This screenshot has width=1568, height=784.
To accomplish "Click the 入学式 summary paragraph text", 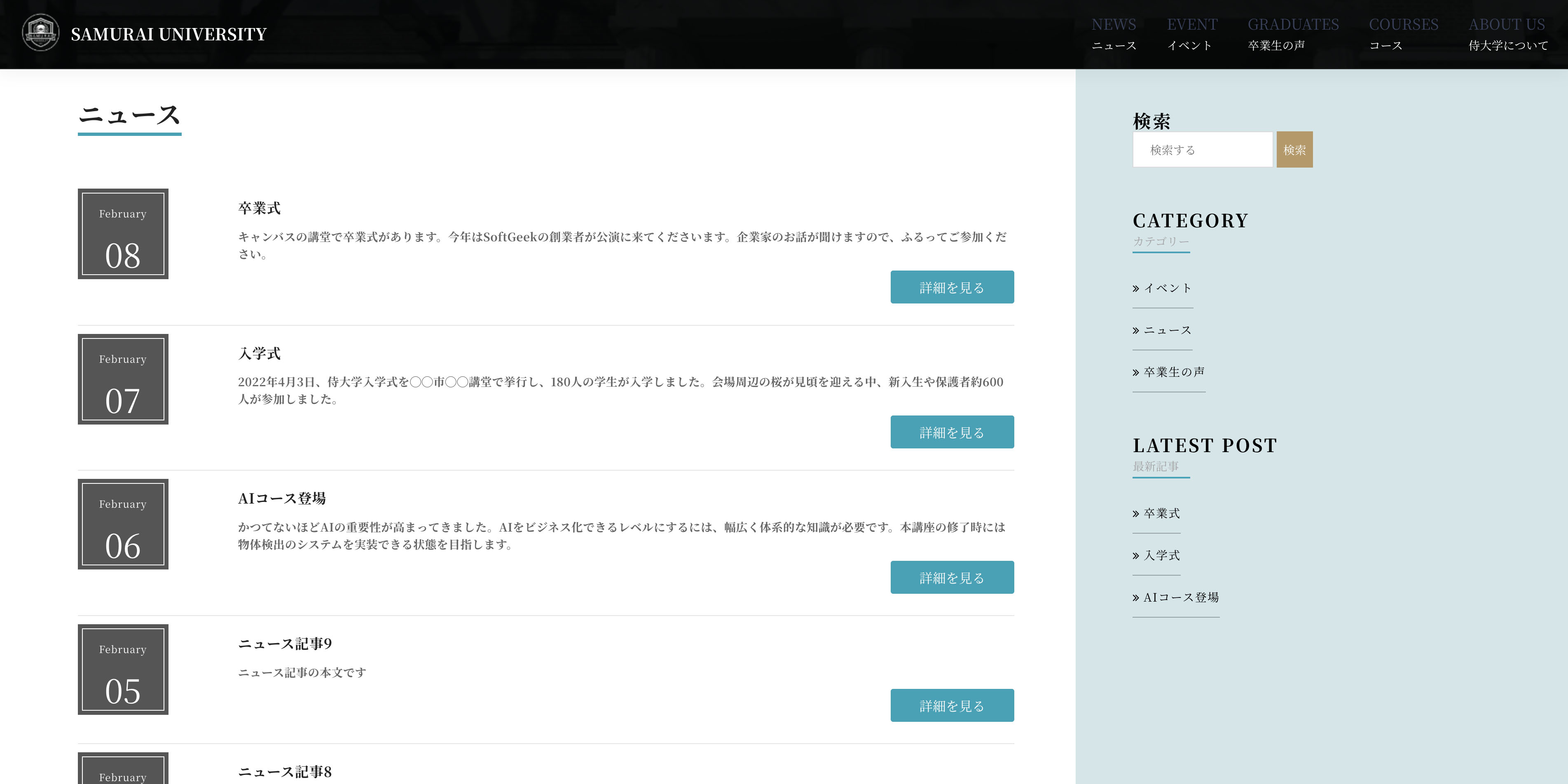I will (x=621, y=390).
